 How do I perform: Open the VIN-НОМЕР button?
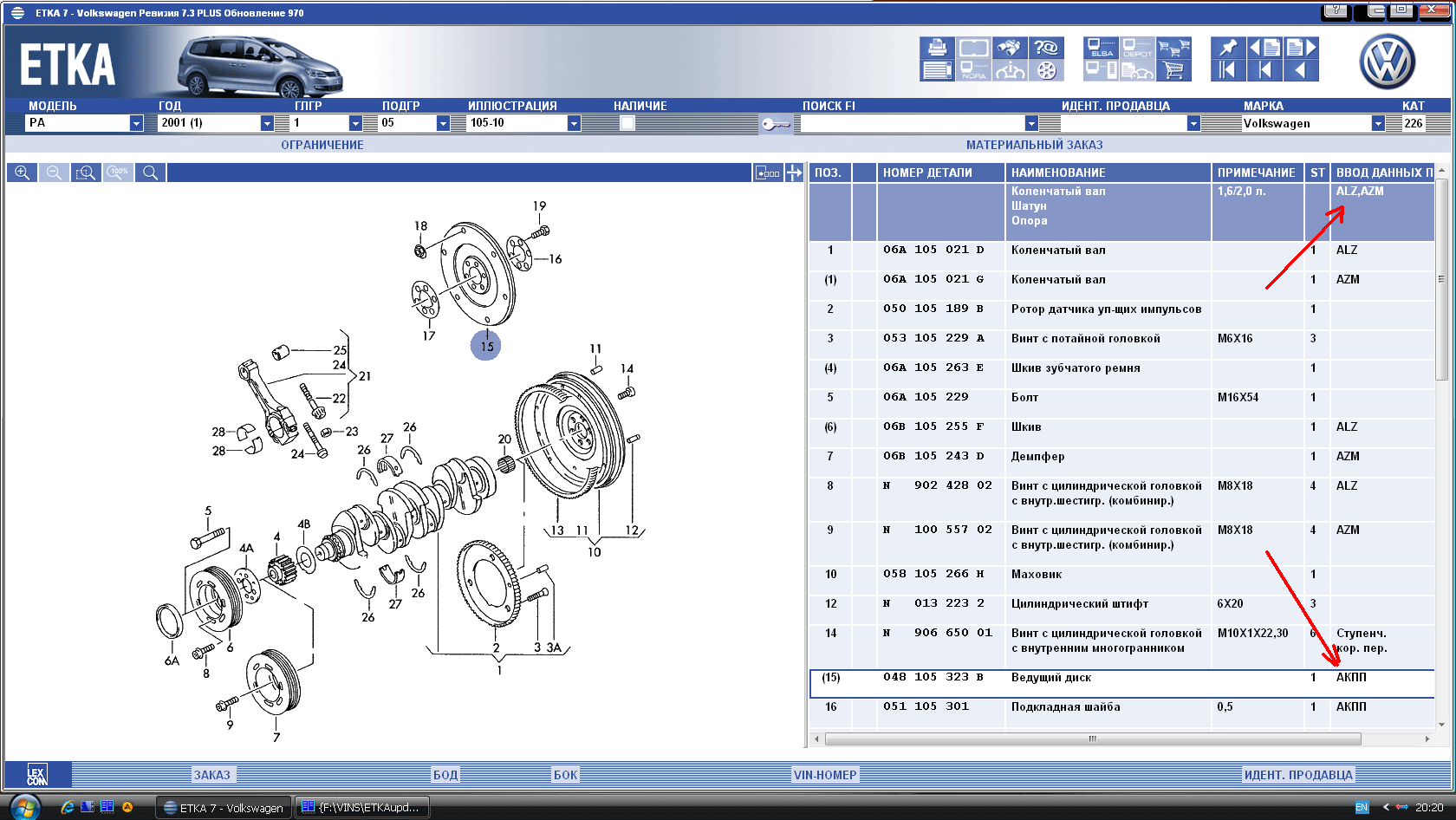tap(825, 775)
